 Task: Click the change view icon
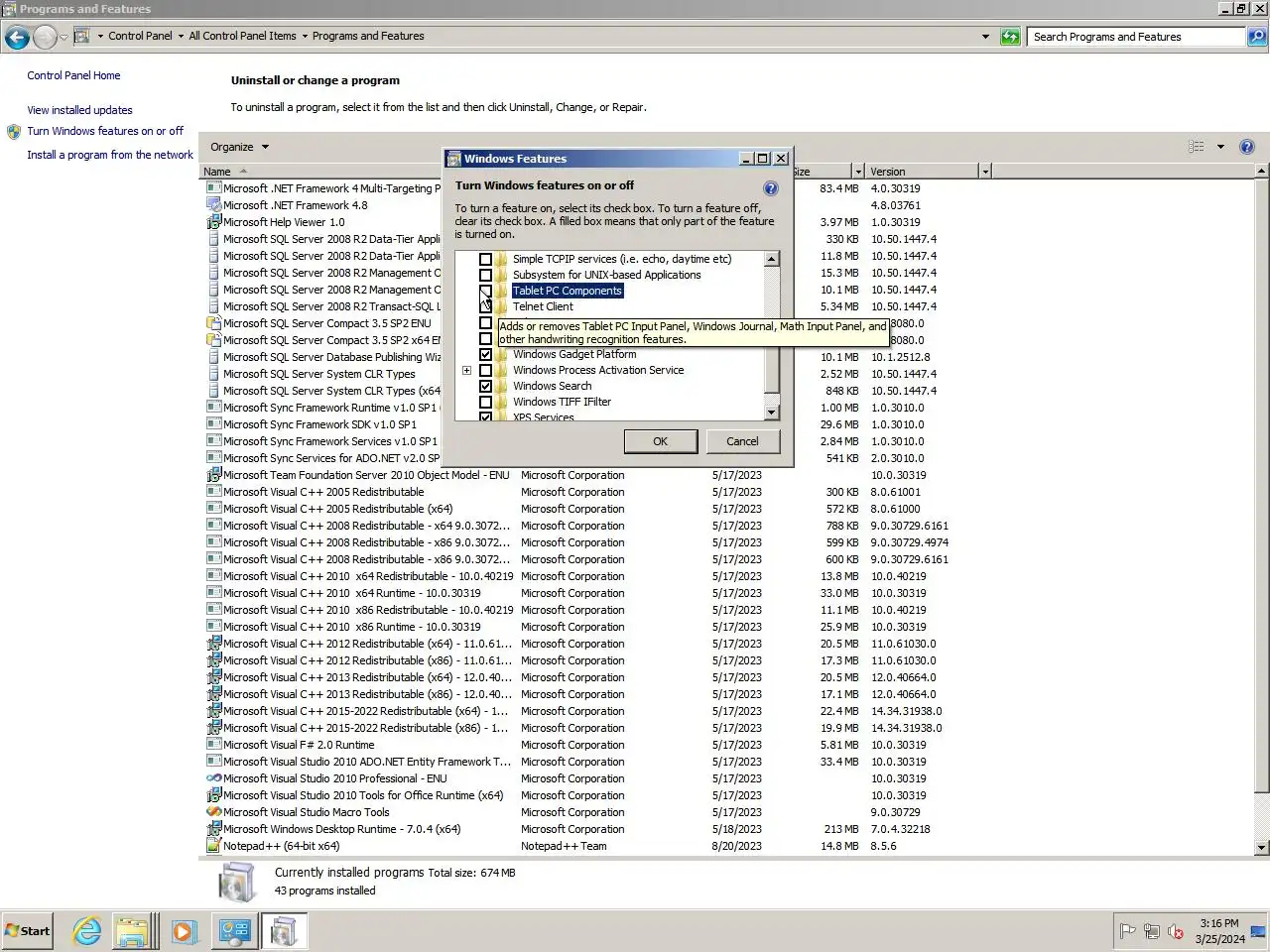pyautogui.click(x=1197, y=147)
